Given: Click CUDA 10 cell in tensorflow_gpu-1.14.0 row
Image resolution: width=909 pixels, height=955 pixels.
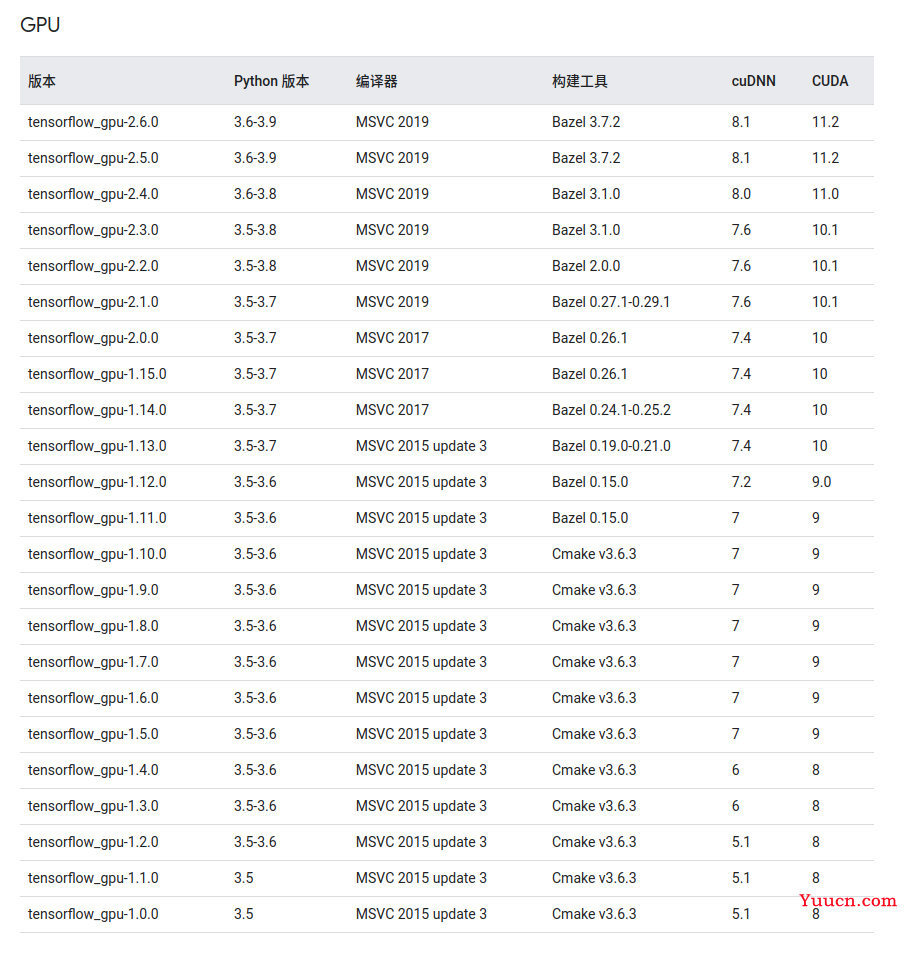Looking at the screenshot, I should click(x=820, y=410).
